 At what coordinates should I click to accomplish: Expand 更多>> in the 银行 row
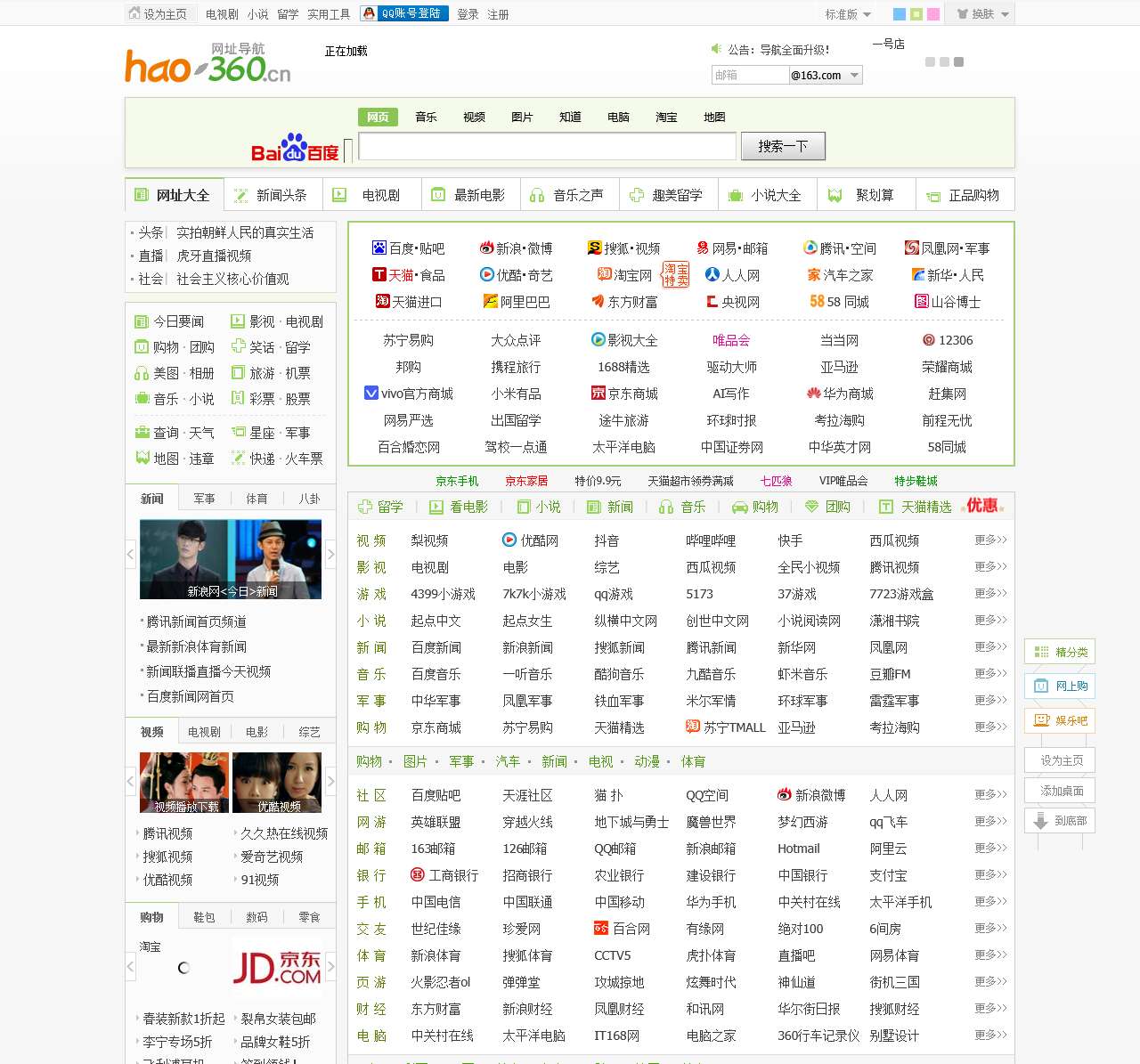990,875
